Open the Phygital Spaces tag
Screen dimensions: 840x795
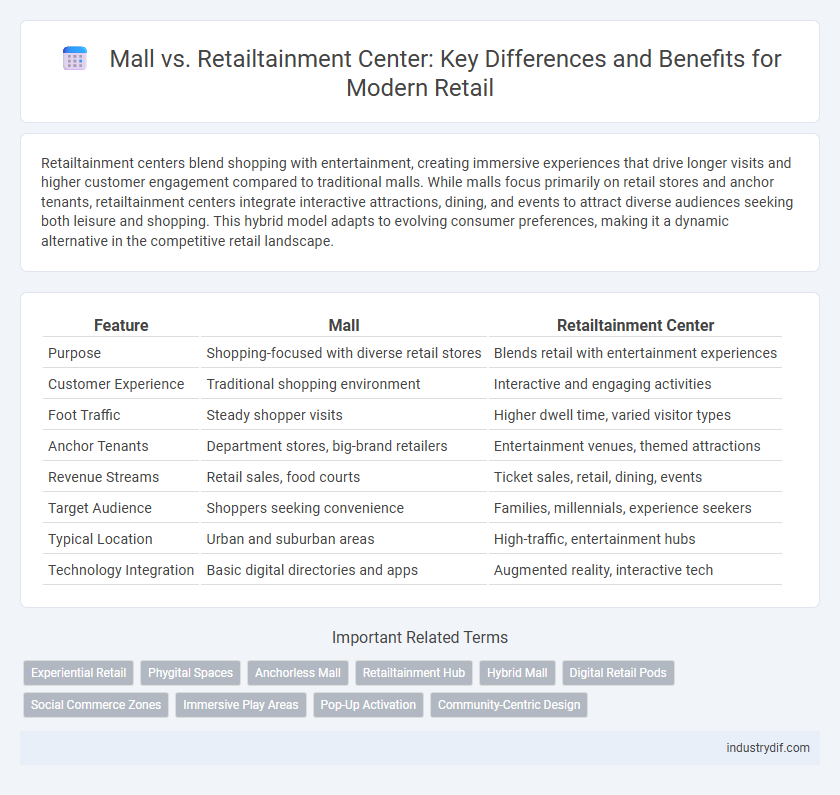point(191,673)
